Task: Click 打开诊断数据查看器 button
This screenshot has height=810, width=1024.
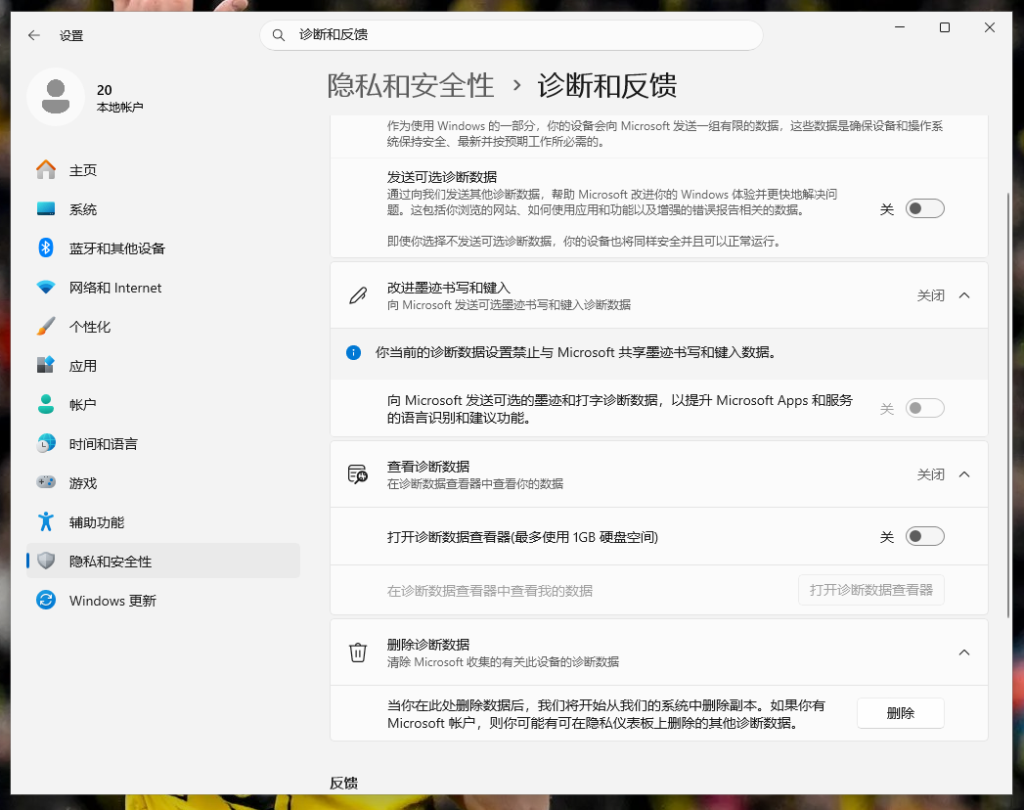Action: click(x=871, y=590)
